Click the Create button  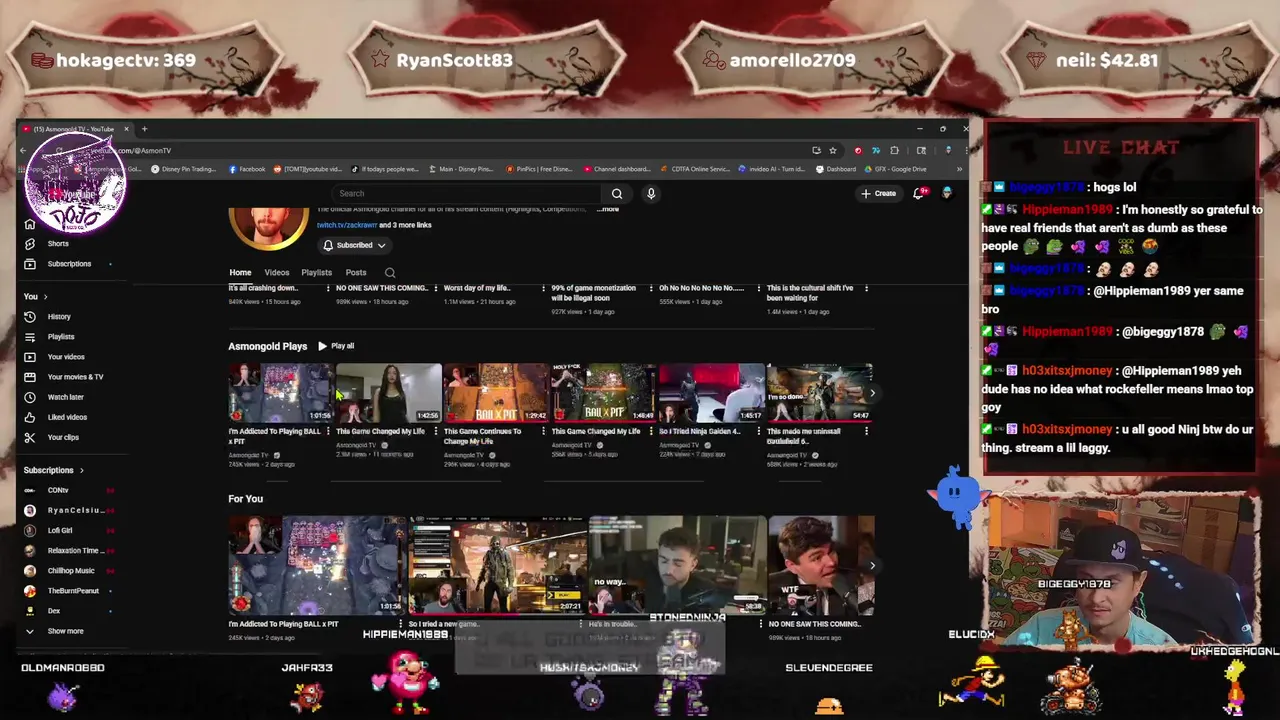coord(879,193)
